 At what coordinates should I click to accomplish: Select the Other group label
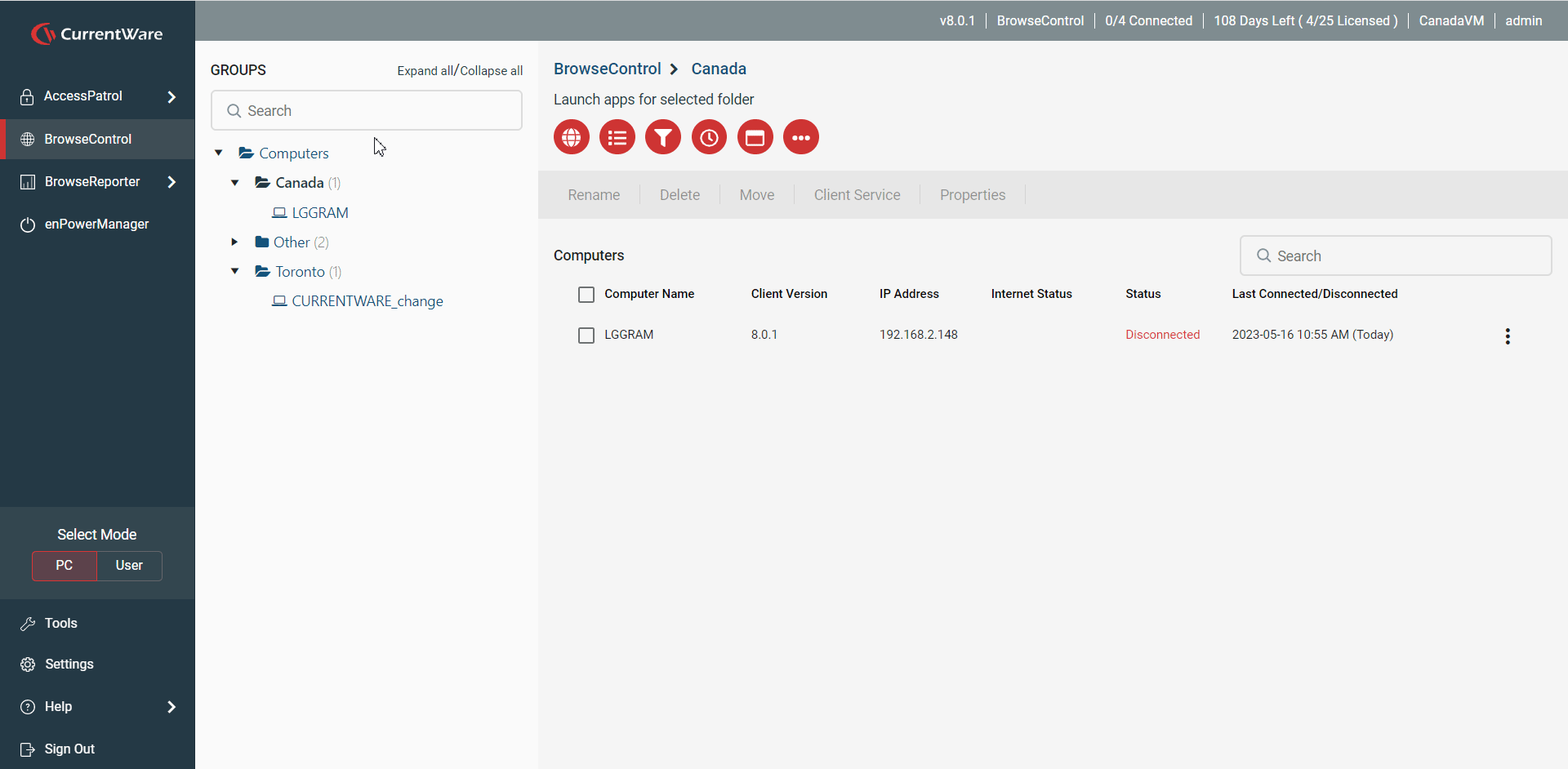coord(292,242)
